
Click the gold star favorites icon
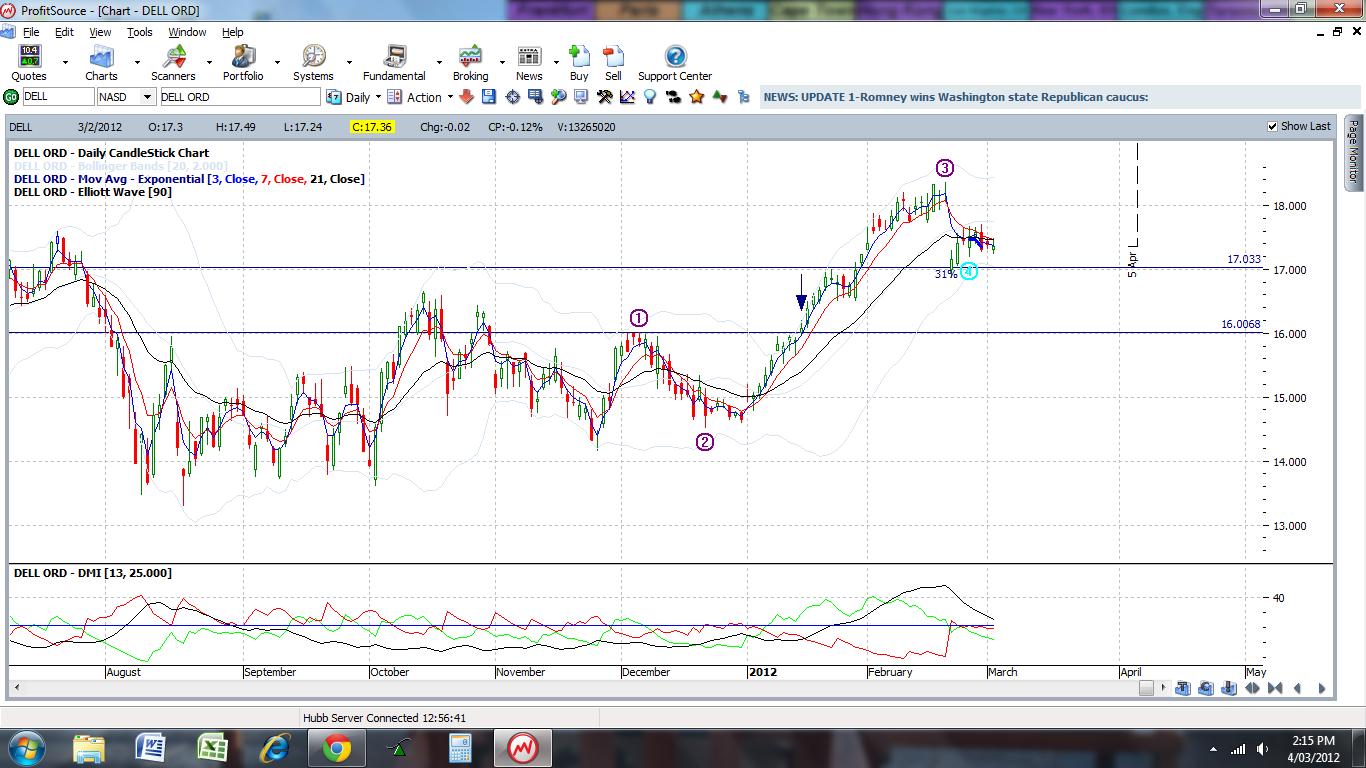[x=696, y=97]
